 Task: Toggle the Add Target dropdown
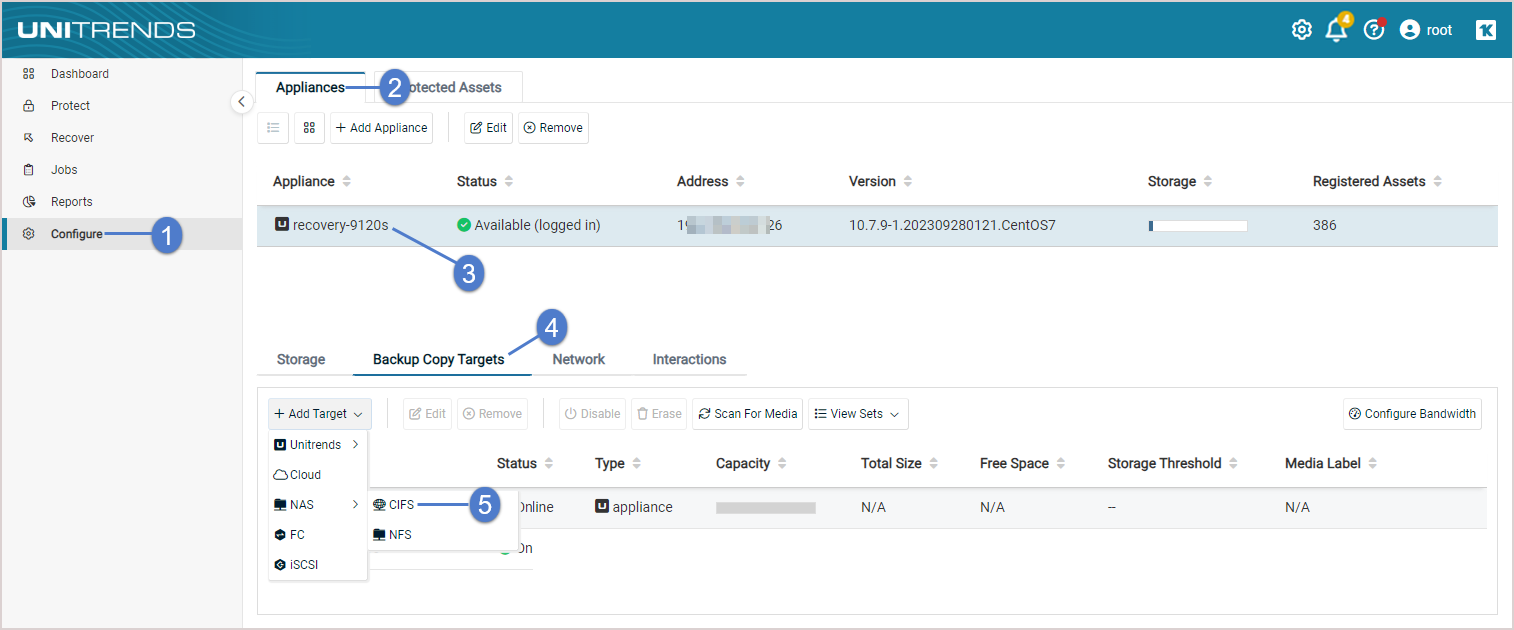[x=319, y=414]
